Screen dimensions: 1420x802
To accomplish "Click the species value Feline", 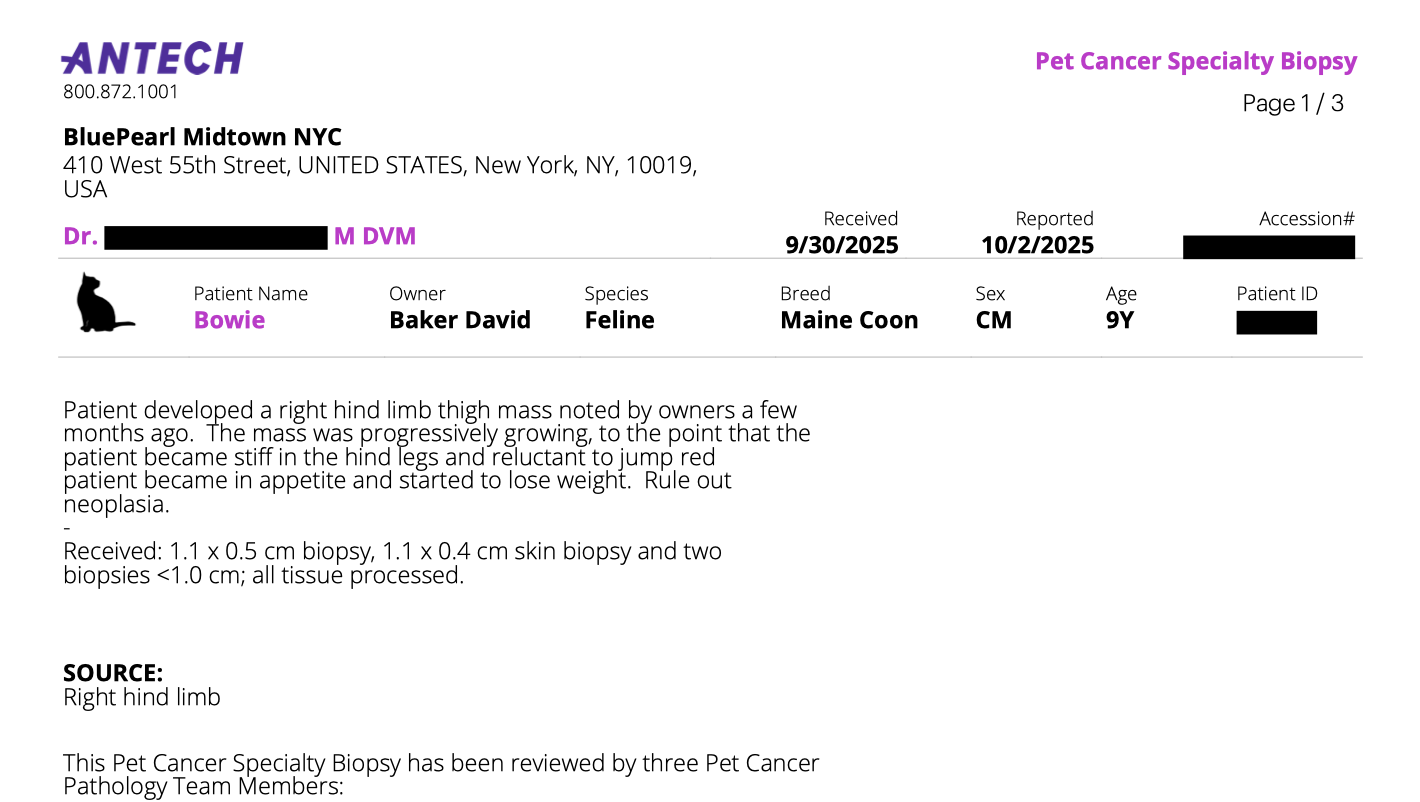I will click(x=619, y=321).
